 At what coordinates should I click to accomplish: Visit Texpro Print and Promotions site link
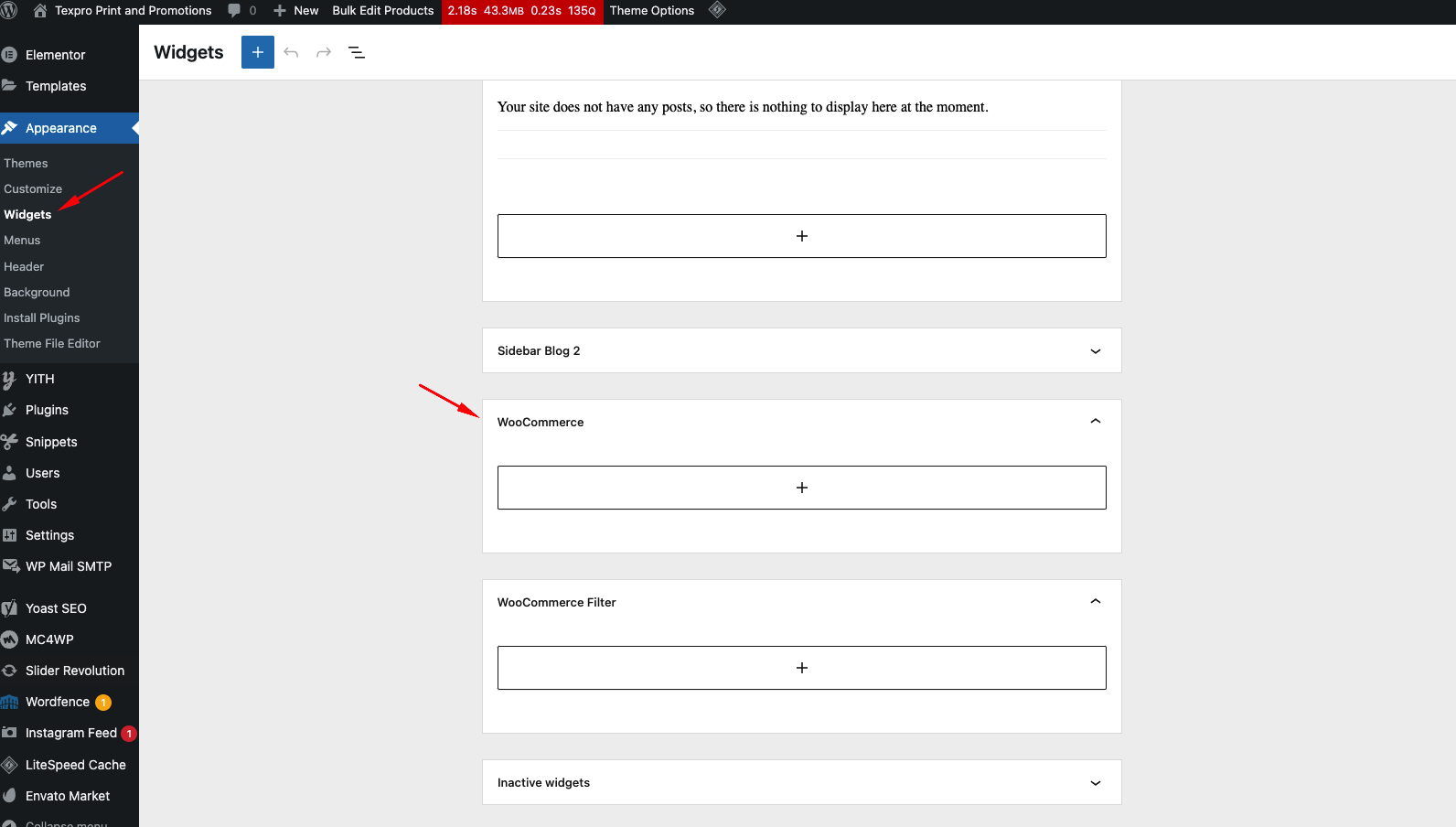click(x=134, y=11)
